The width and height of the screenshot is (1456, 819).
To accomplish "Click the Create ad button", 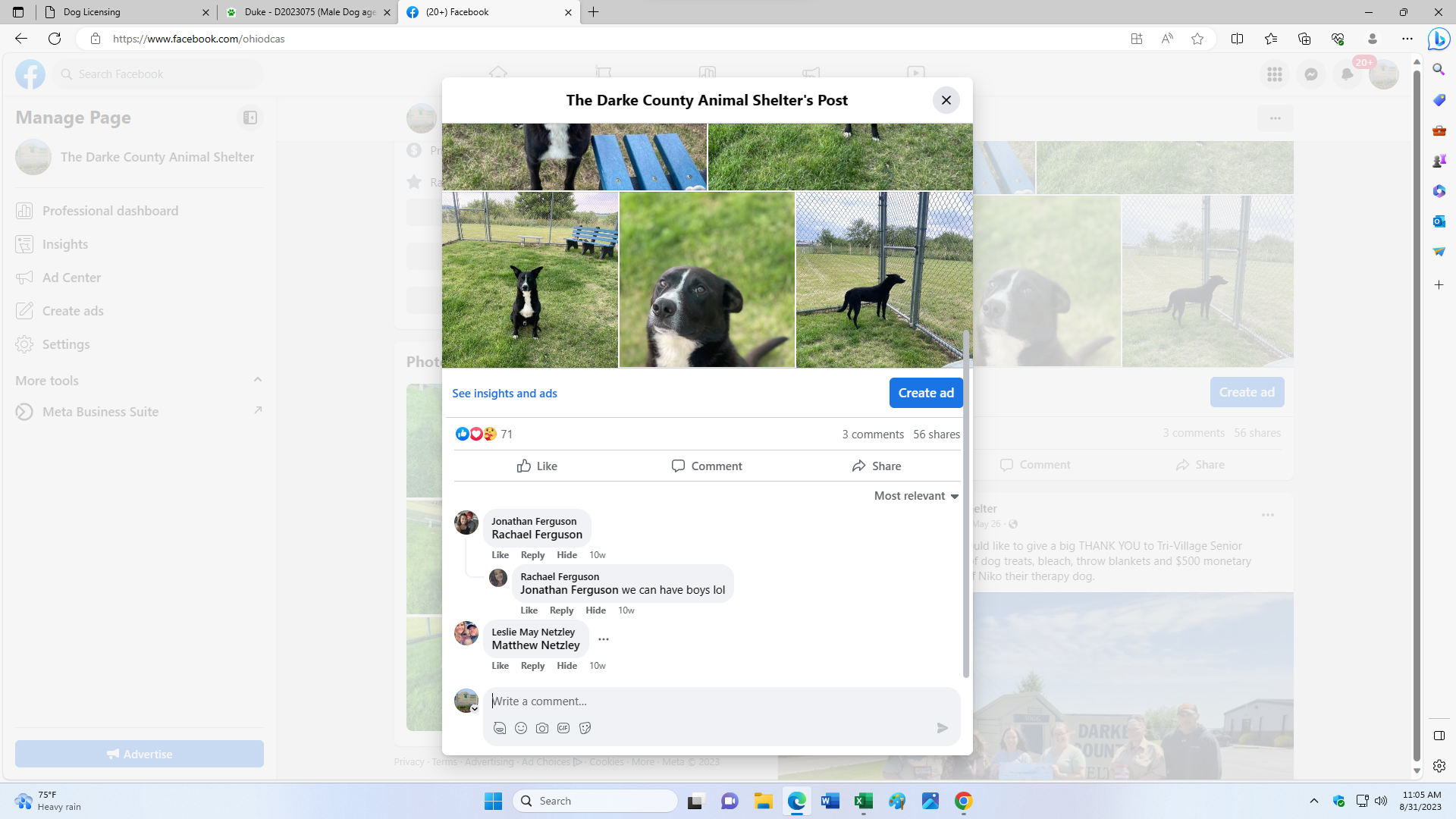I will tap(925, 393).
